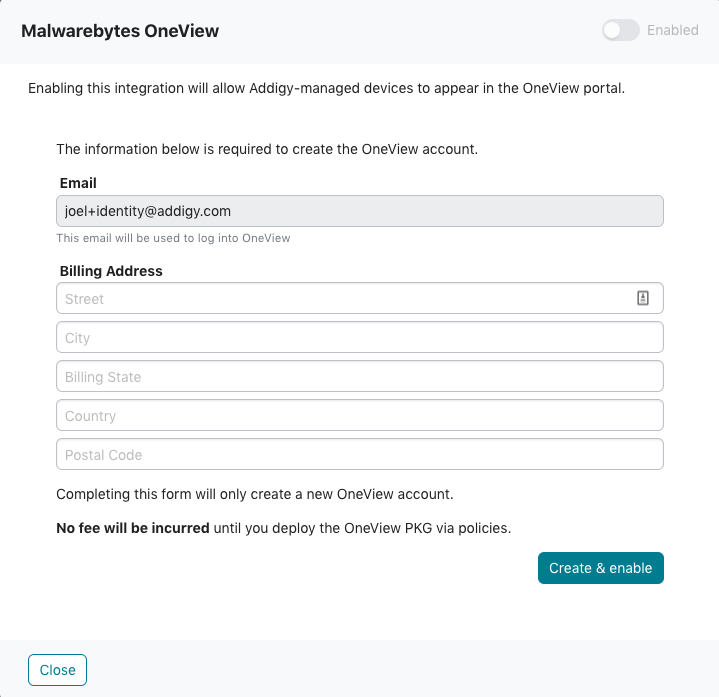
Task: Open contact autofill icon in Street field
Action: (x=643, y=298)
